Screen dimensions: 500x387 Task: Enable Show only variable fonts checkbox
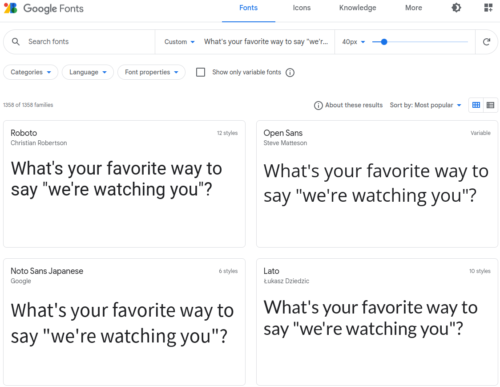[x=200, y=72]
